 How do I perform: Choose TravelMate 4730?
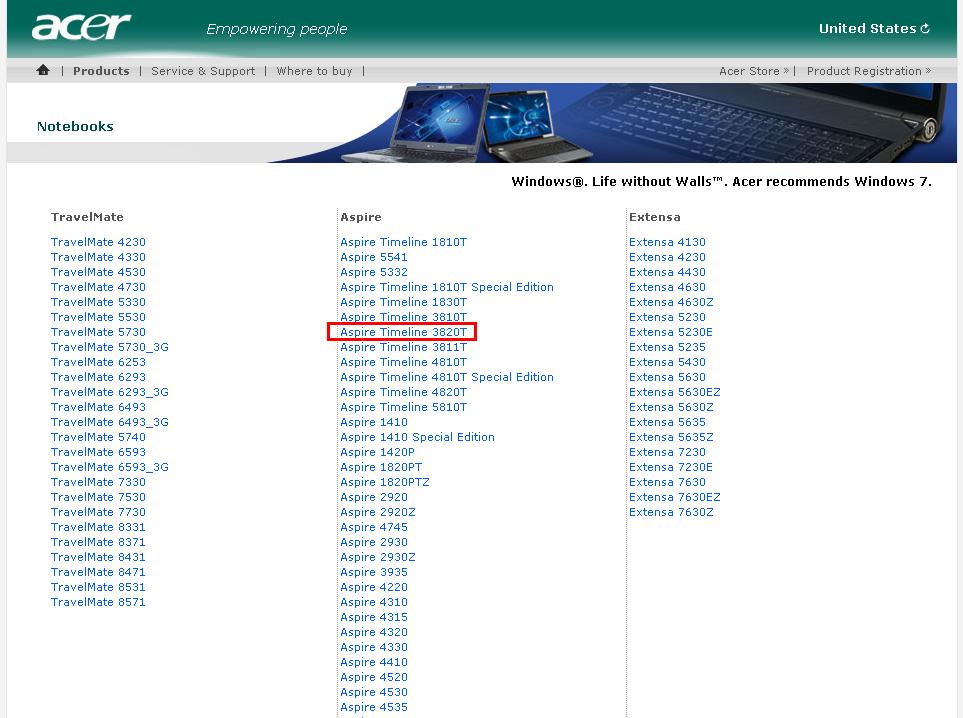[98, 287]
